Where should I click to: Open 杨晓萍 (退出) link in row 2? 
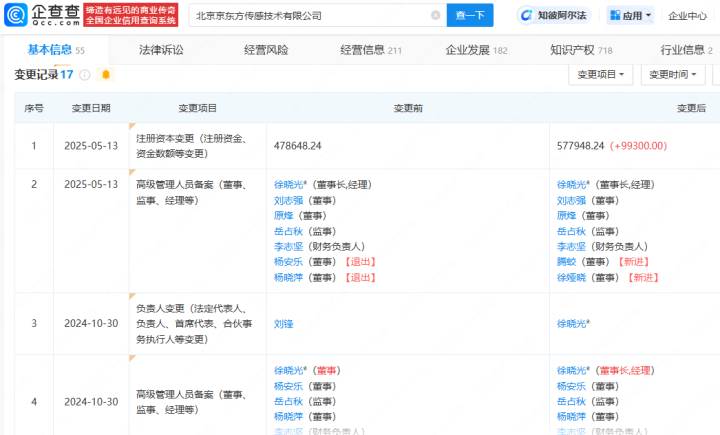[288, 277]
